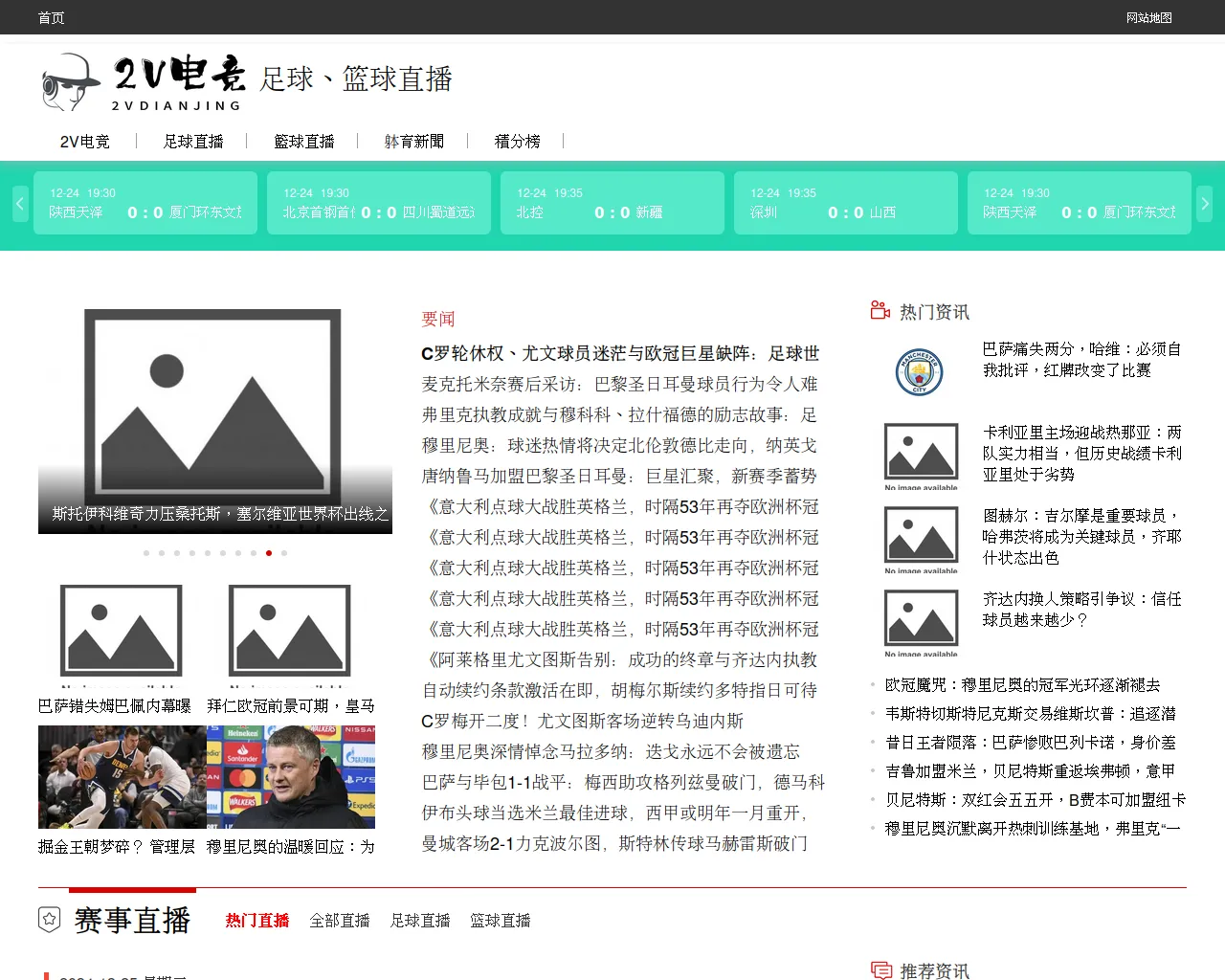Open the 篮球直播 navigation menu item
This screenshot has height=980, width=1225.
[x=304, y=142]
